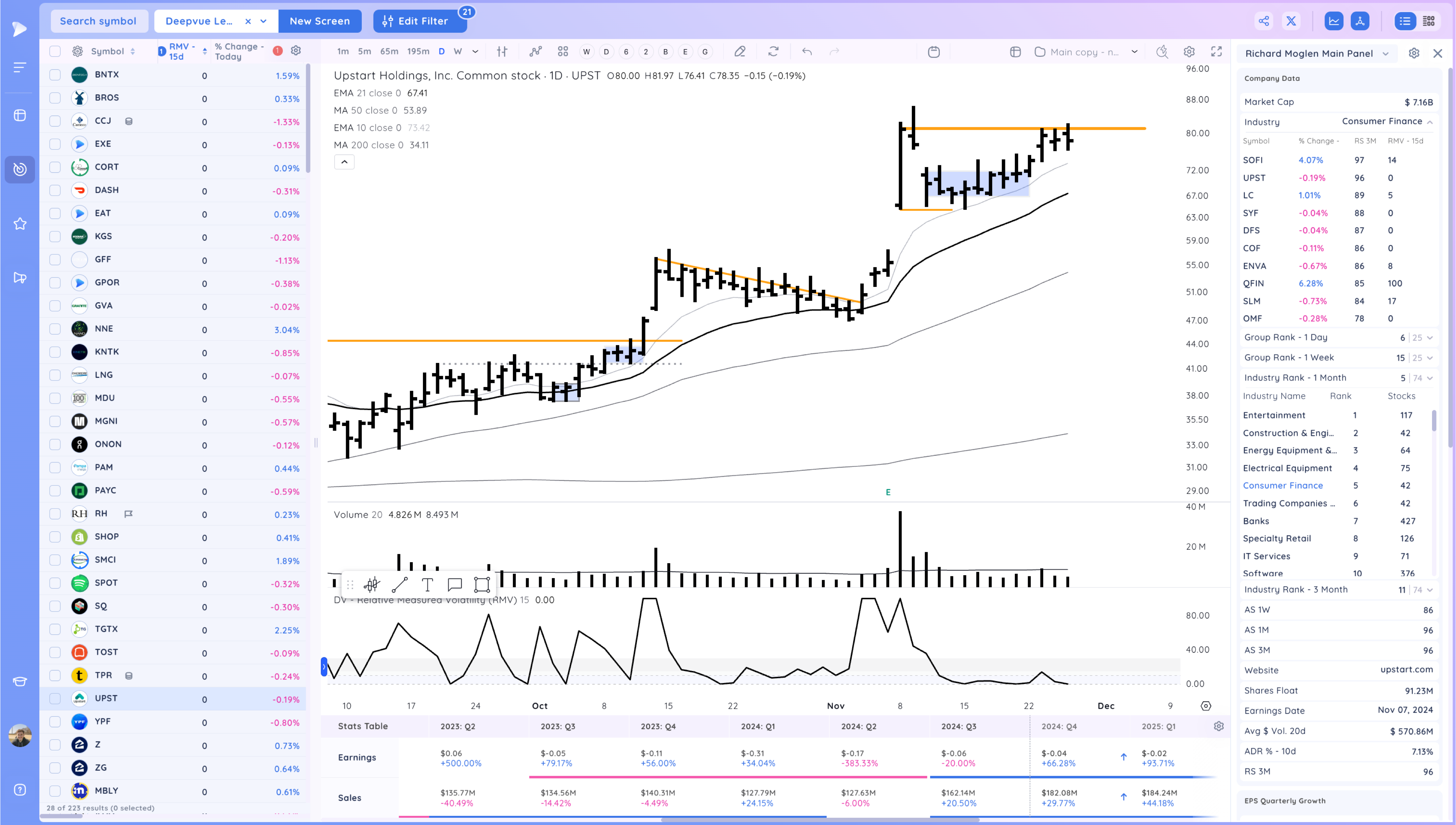Share to X (Twitter) icon
The height and width of the screenshot is (825, 1456).
pos(1291,21)
